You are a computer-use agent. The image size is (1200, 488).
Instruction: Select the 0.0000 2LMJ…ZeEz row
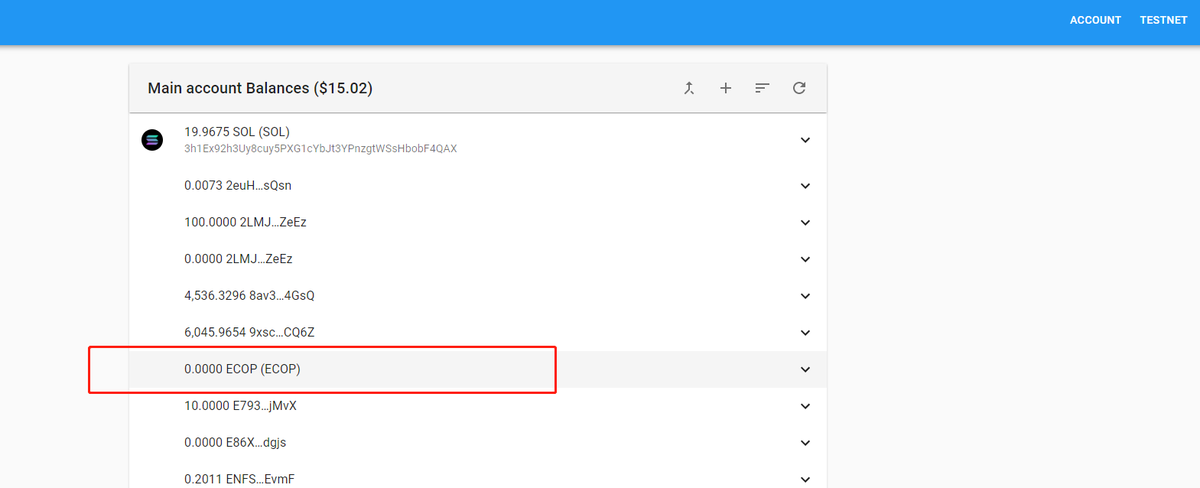[478, 259]
